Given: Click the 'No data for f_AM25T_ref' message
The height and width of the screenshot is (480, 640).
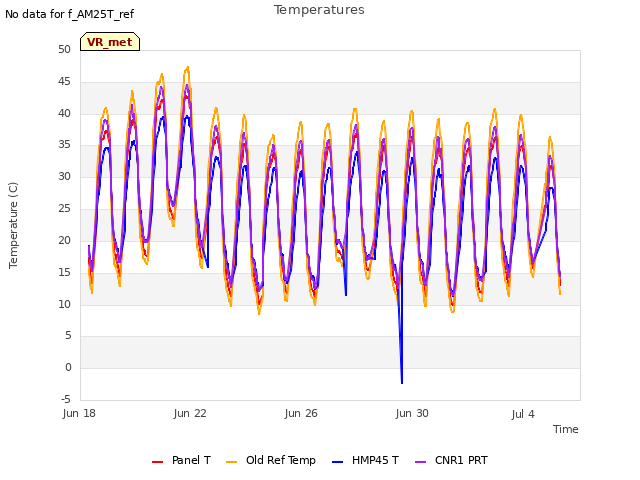Looking at the screenshot, I should pos(69,14).
